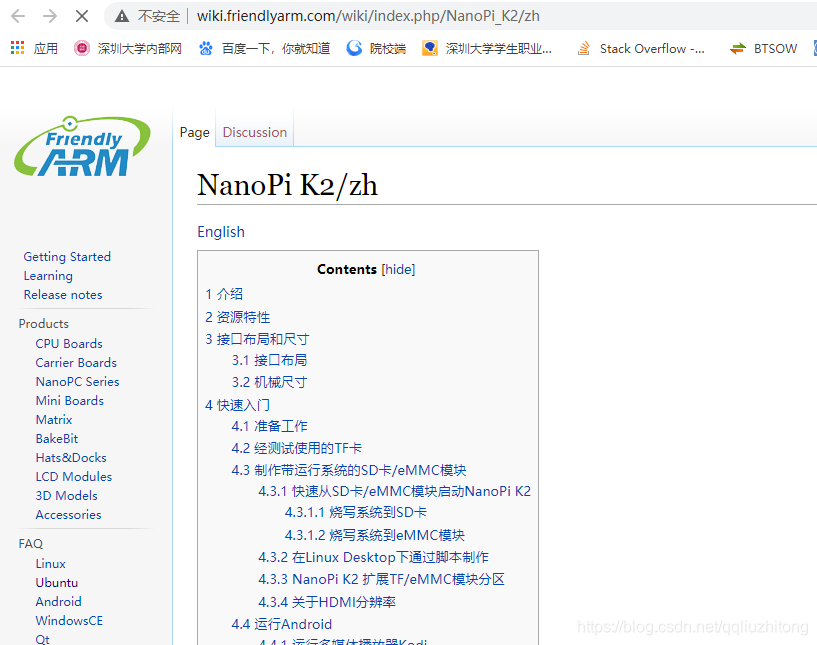Open the Qt FAQ link
Viewport: 817px width, 645px height.
pos(43,639)
